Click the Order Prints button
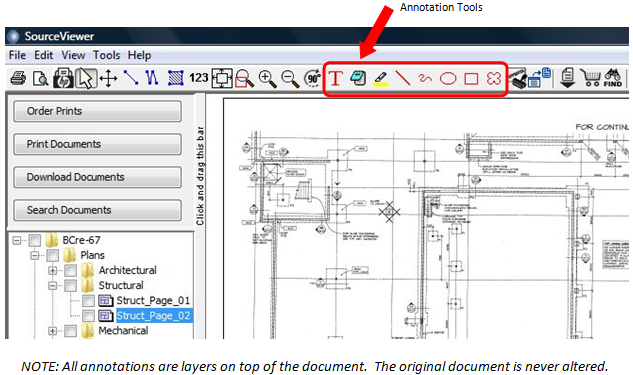This screenshot has width=633, height=375. point(97,111)
